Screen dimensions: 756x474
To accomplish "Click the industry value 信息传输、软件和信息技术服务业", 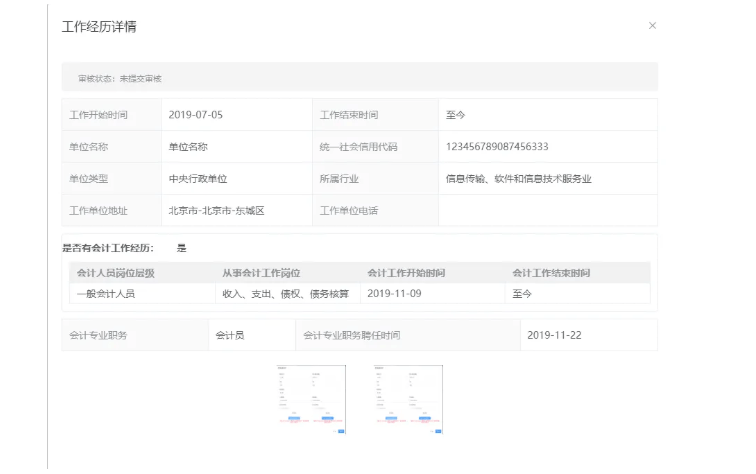I will pos(519,179).
